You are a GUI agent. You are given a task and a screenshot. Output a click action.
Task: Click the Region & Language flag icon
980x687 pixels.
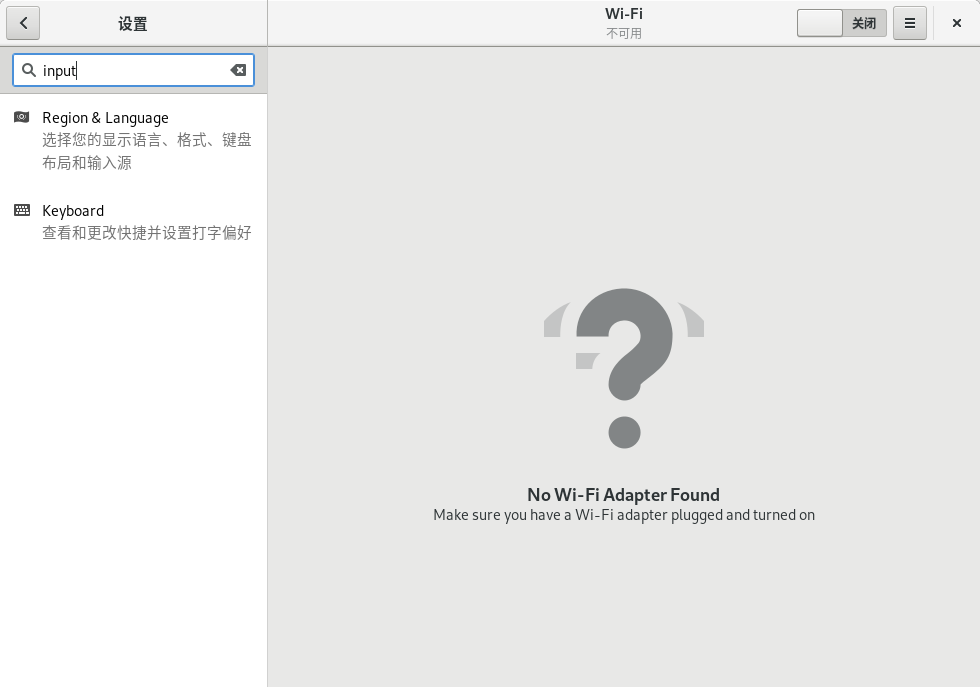pos(22,117)
